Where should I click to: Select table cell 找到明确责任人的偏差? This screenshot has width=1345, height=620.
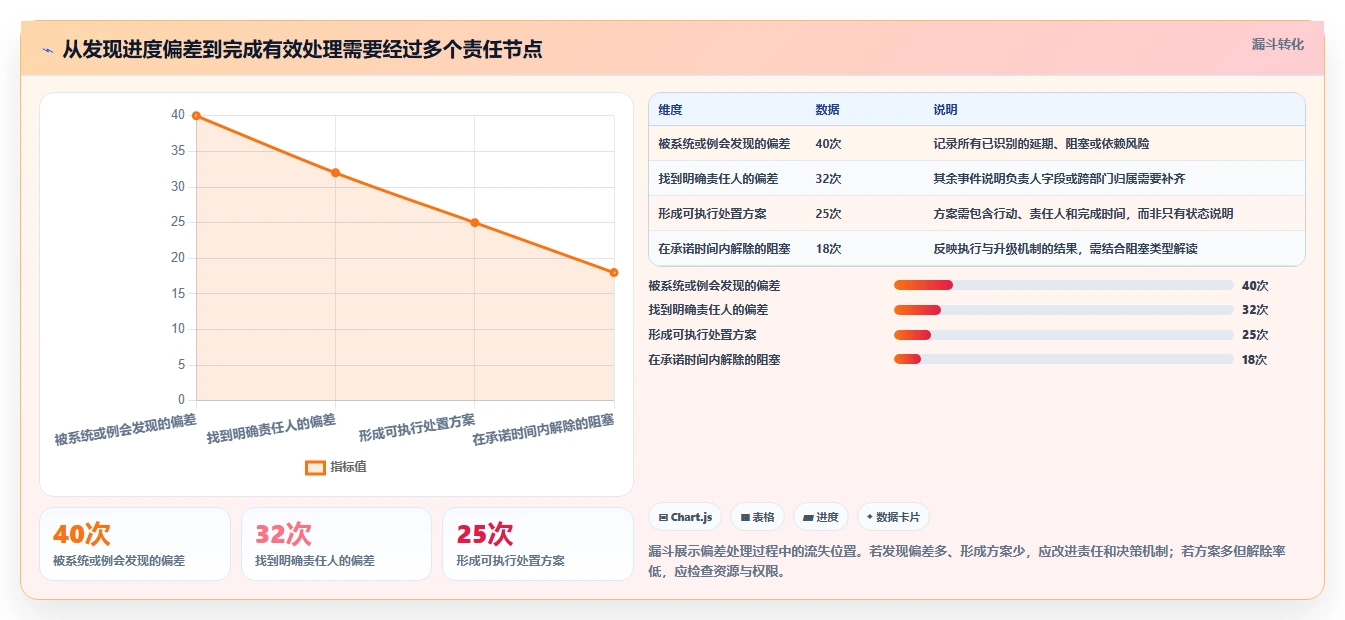coord(718,179)
